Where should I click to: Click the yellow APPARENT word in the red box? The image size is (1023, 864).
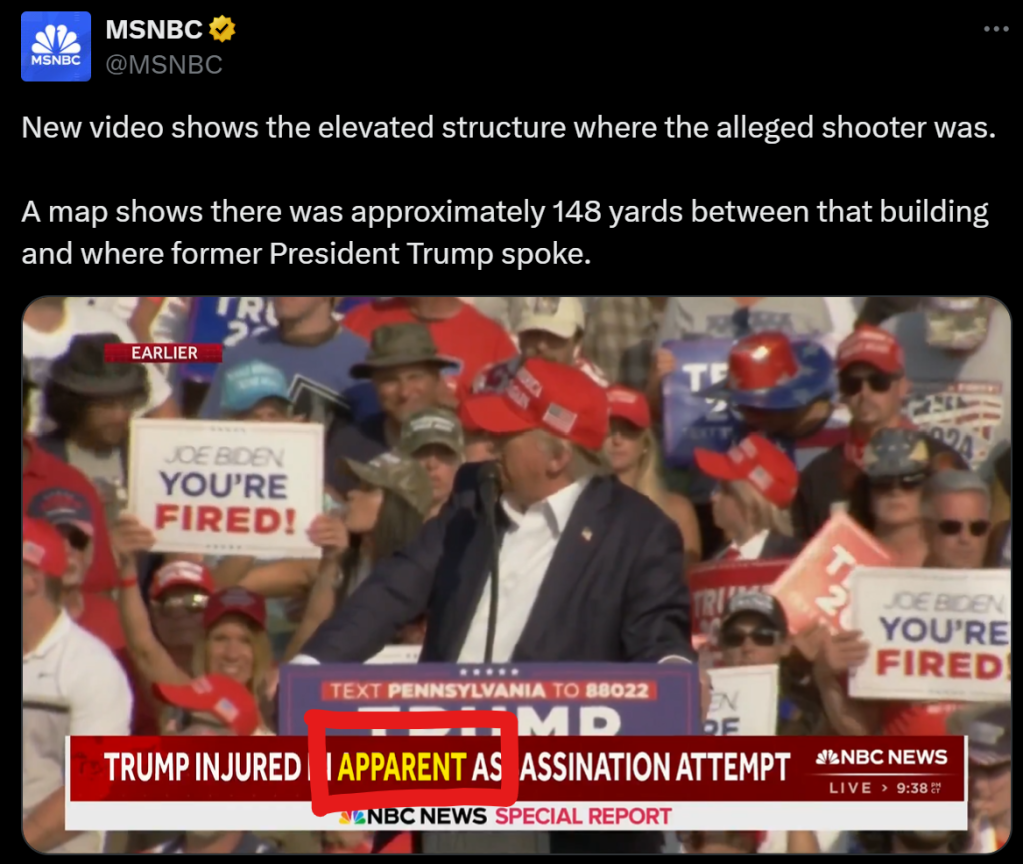pyautogui.click(x=402, y=767)
